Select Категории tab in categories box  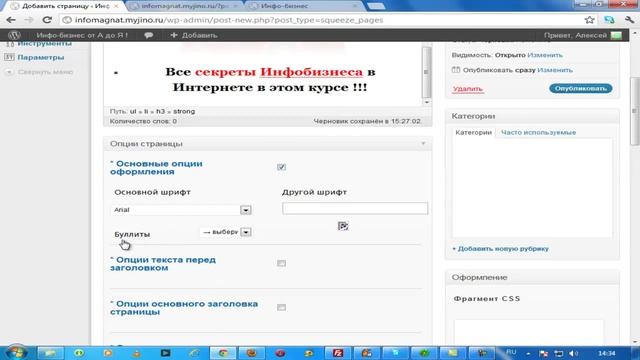pos(473,133)
